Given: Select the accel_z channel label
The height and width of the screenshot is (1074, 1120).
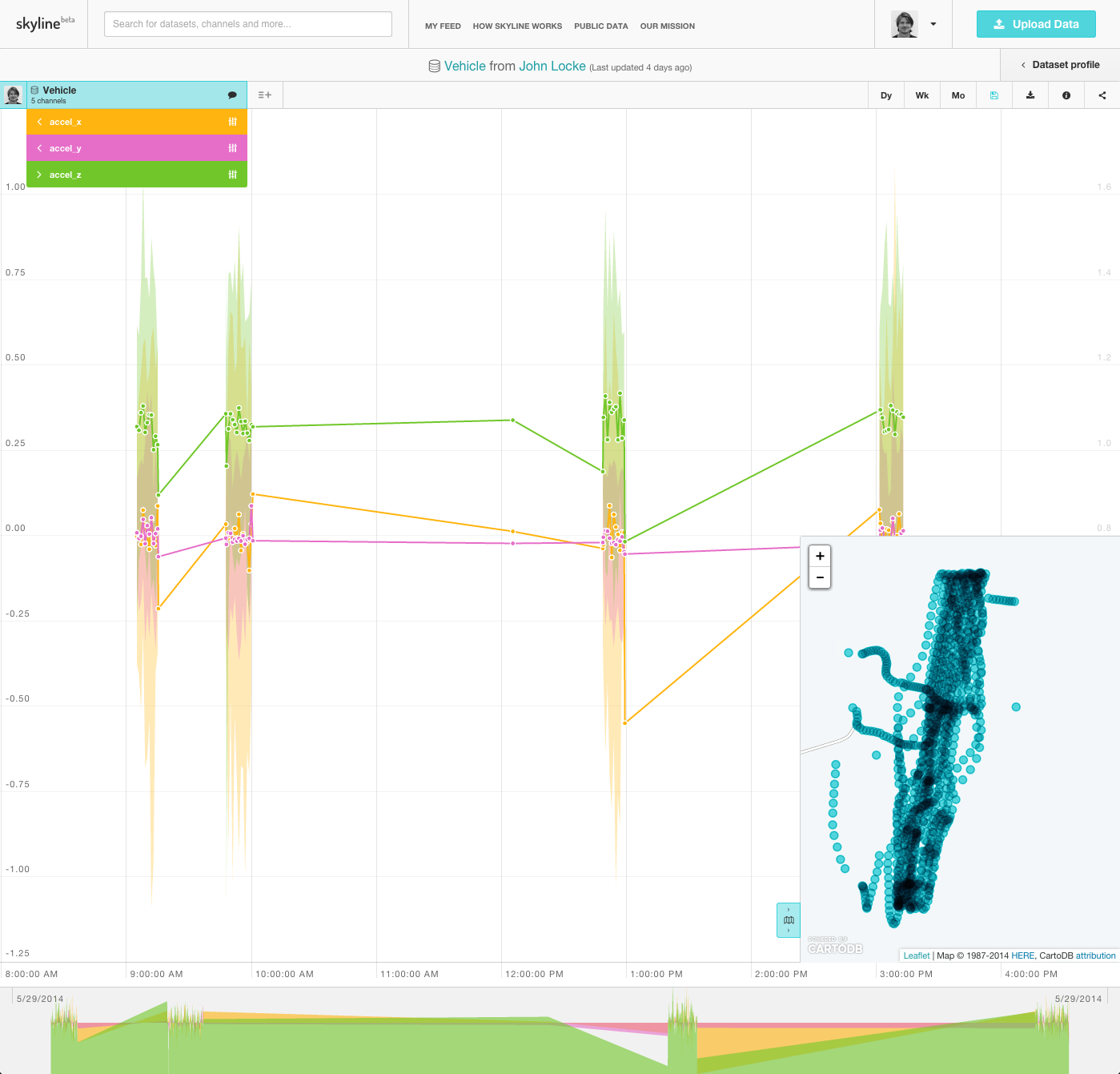Looking at the screenshot, I should (66, 175).
